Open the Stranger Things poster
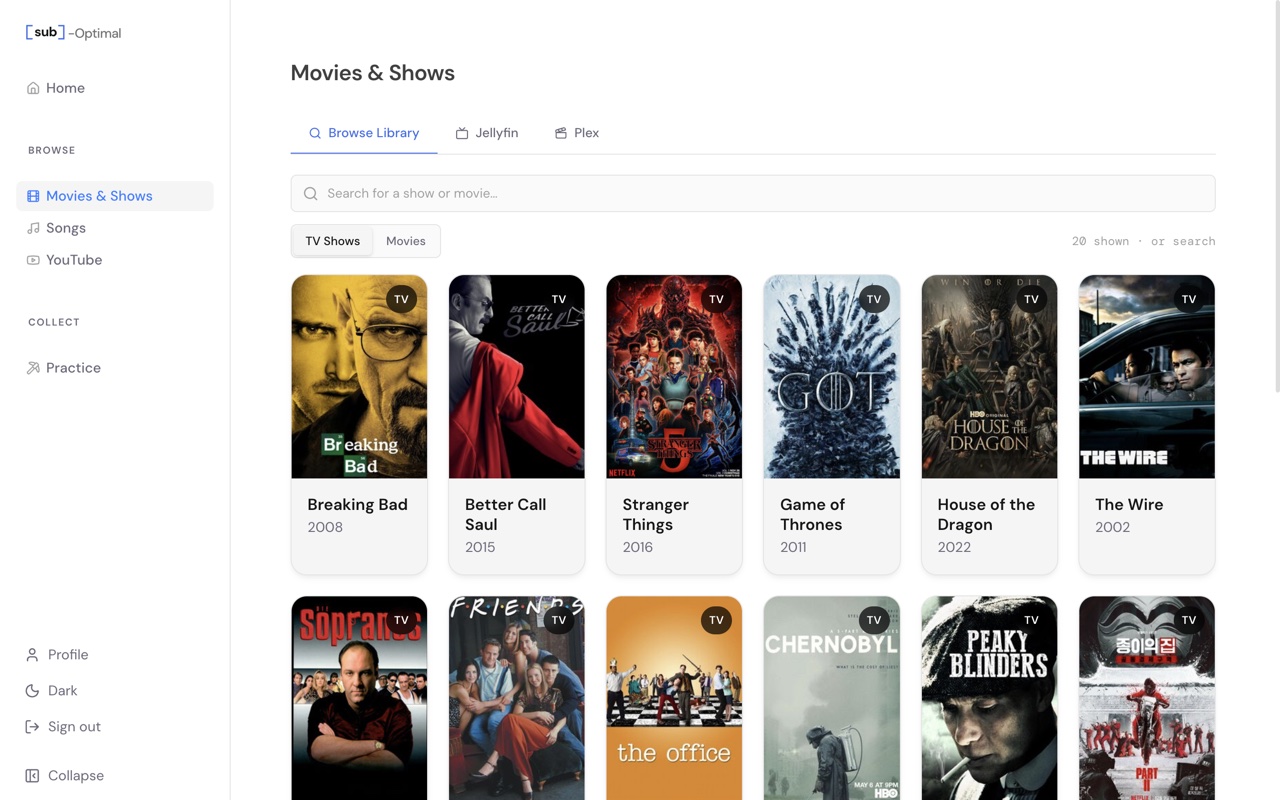 [674, 377]
